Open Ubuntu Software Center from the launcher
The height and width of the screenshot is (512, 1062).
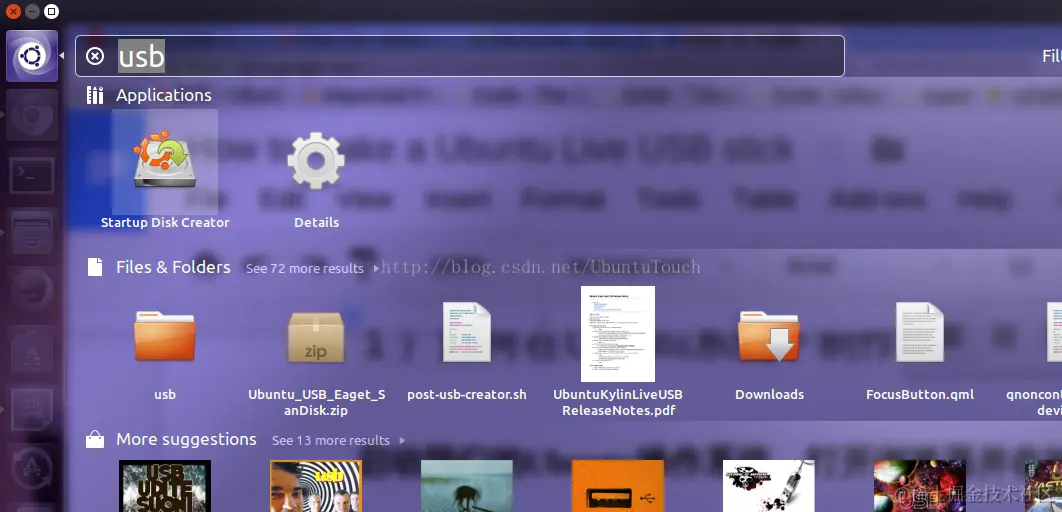pos(32,351)
